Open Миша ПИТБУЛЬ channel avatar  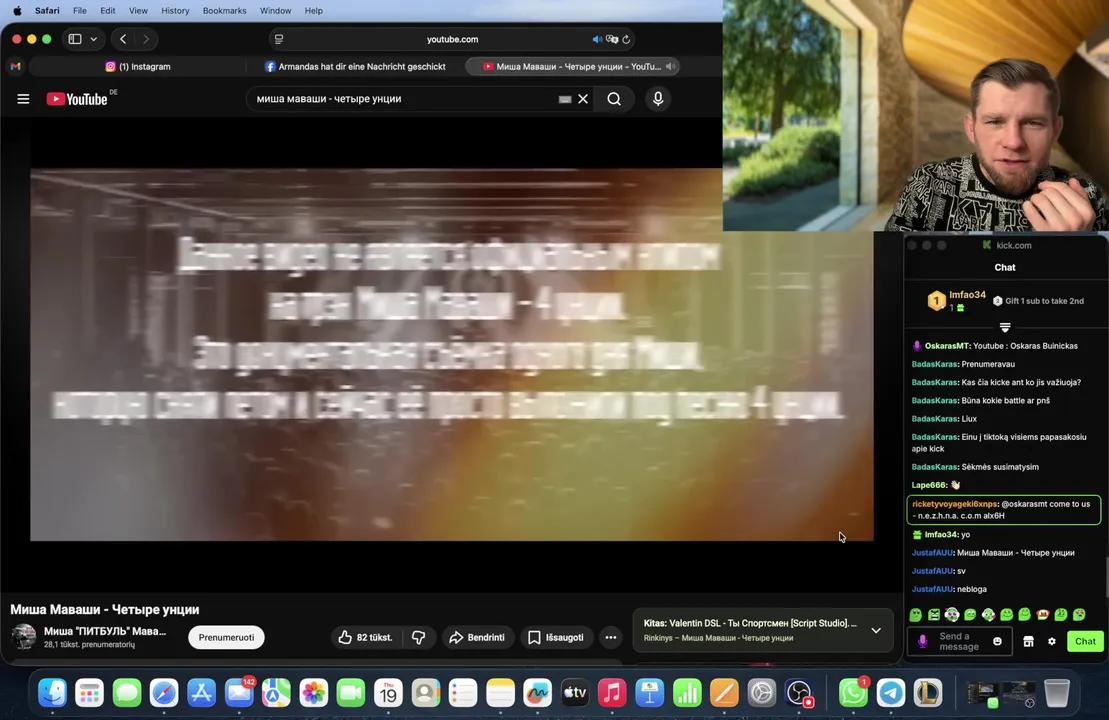click(23, 637)
